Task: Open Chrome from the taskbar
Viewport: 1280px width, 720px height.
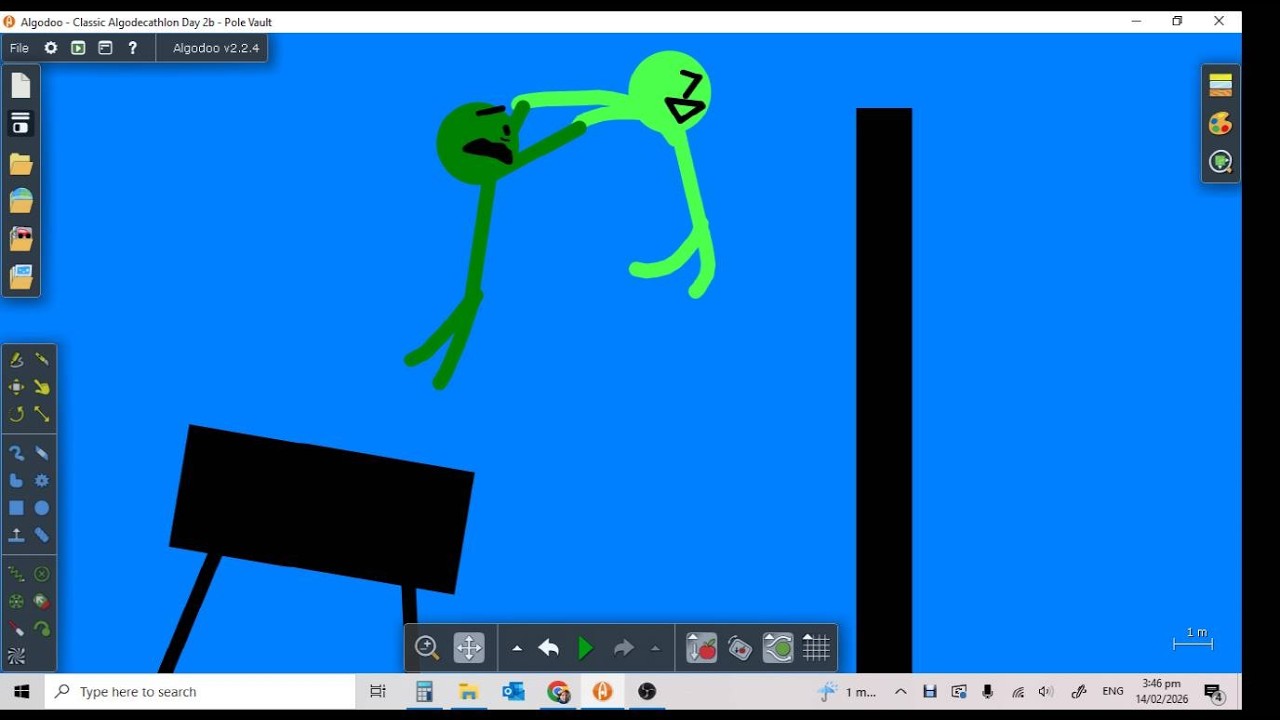Action: click(558, 692)
